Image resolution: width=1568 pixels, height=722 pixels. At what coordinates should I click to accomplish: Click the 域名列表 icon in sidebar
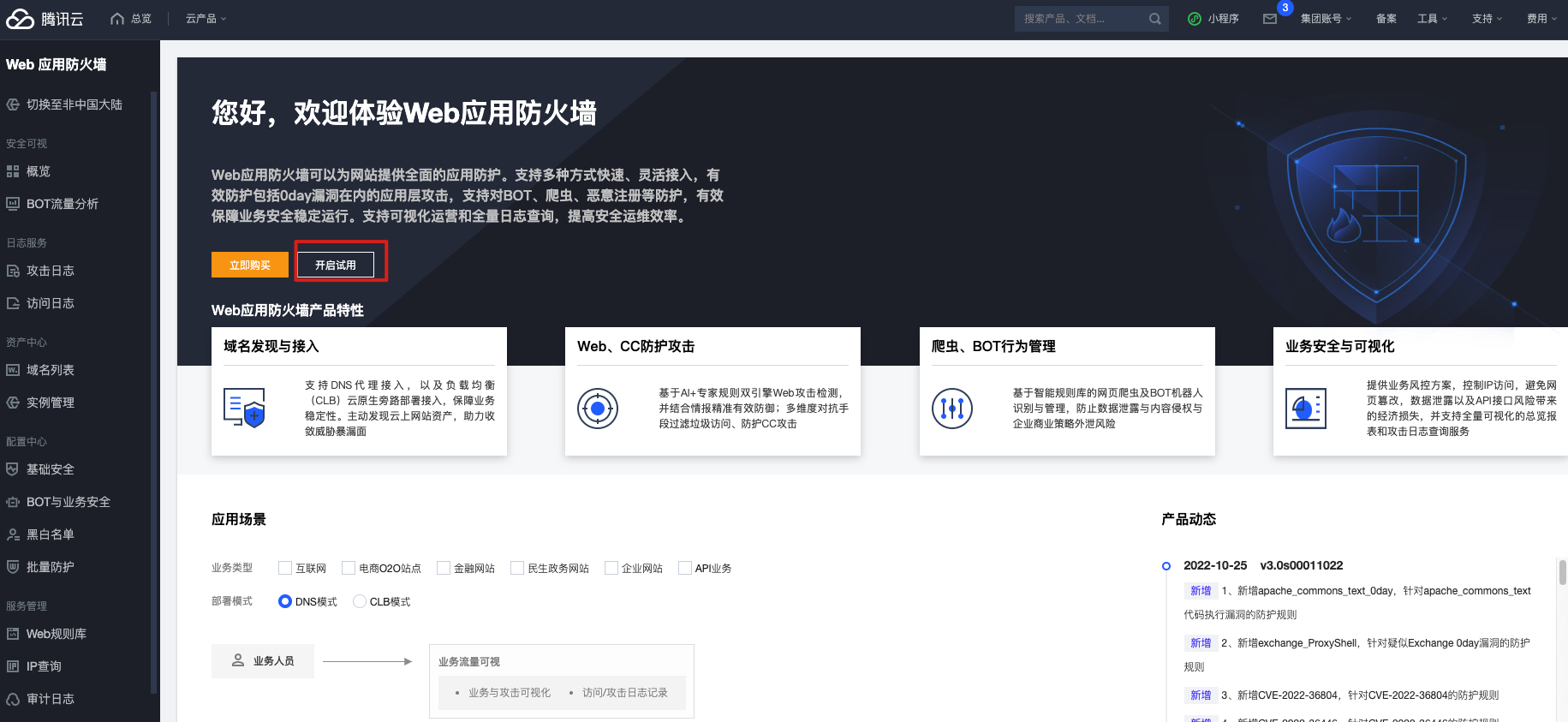pyautogui.click(x=13, y=370)
